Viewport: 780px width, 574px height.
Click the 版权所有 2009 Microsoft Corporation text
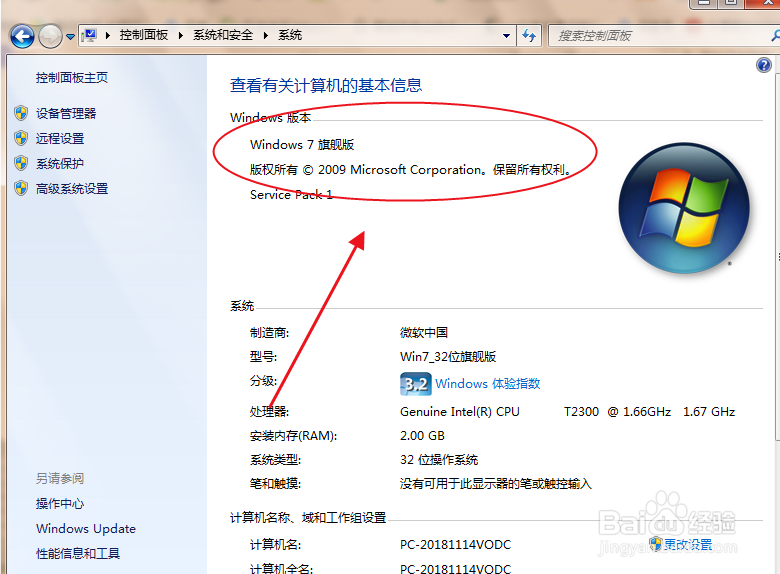tap(411, 170)
